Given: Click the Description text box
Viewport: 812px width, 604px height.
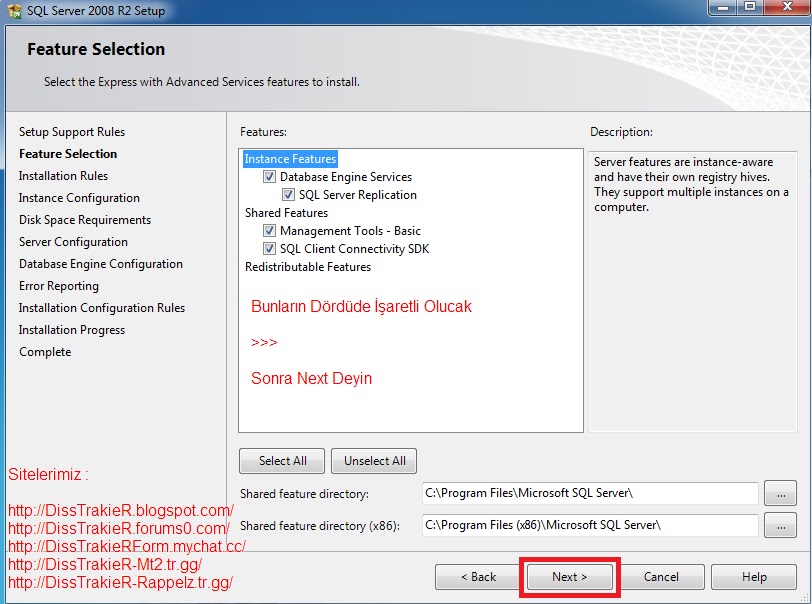Looking at the screenshot, I should click(693, 291).
